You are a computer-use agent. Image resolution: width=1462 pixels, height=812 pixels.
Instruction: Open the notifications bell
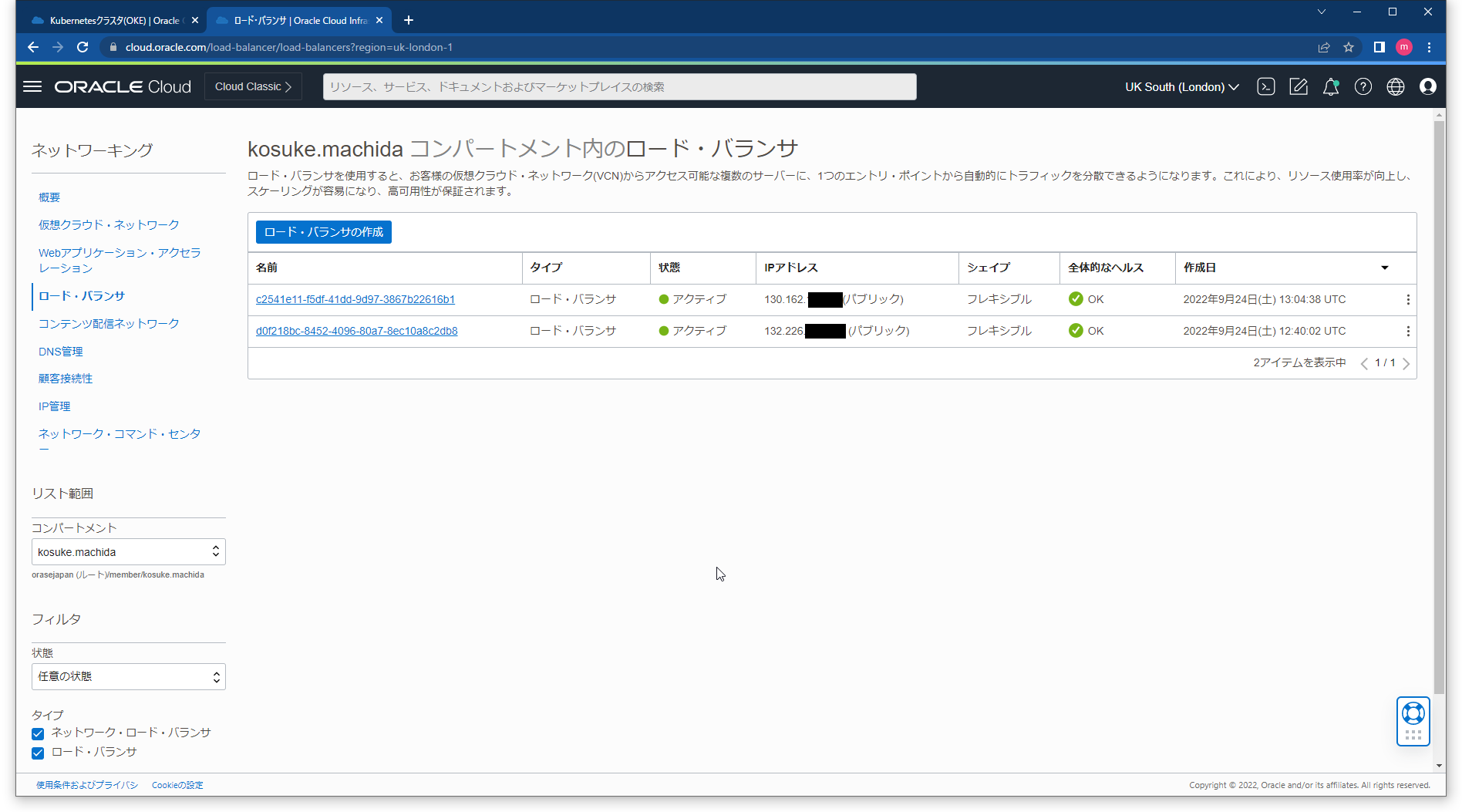1331,86
